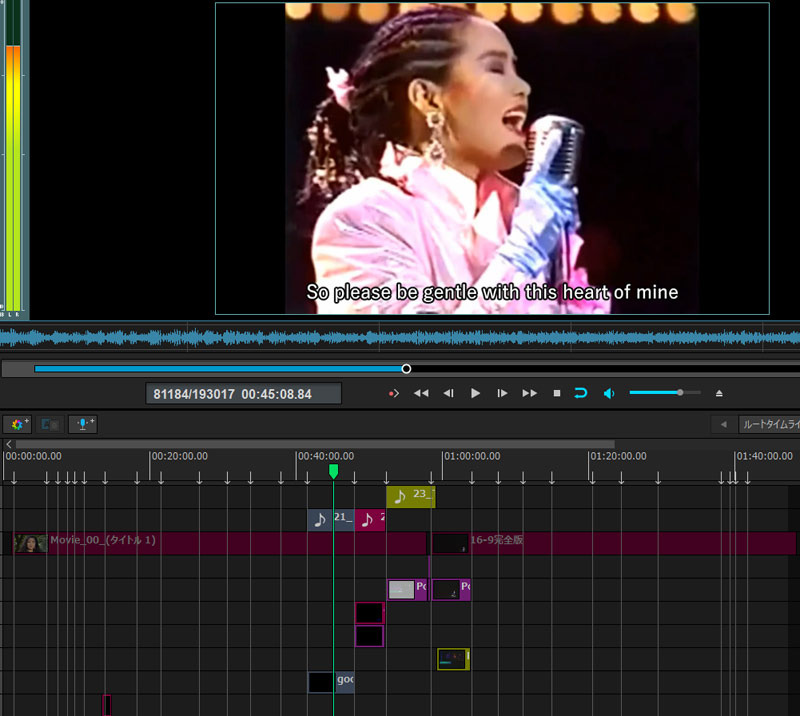Screen dimensions: 800x716
Task: Play the video preview
Action: coord(475,393)
